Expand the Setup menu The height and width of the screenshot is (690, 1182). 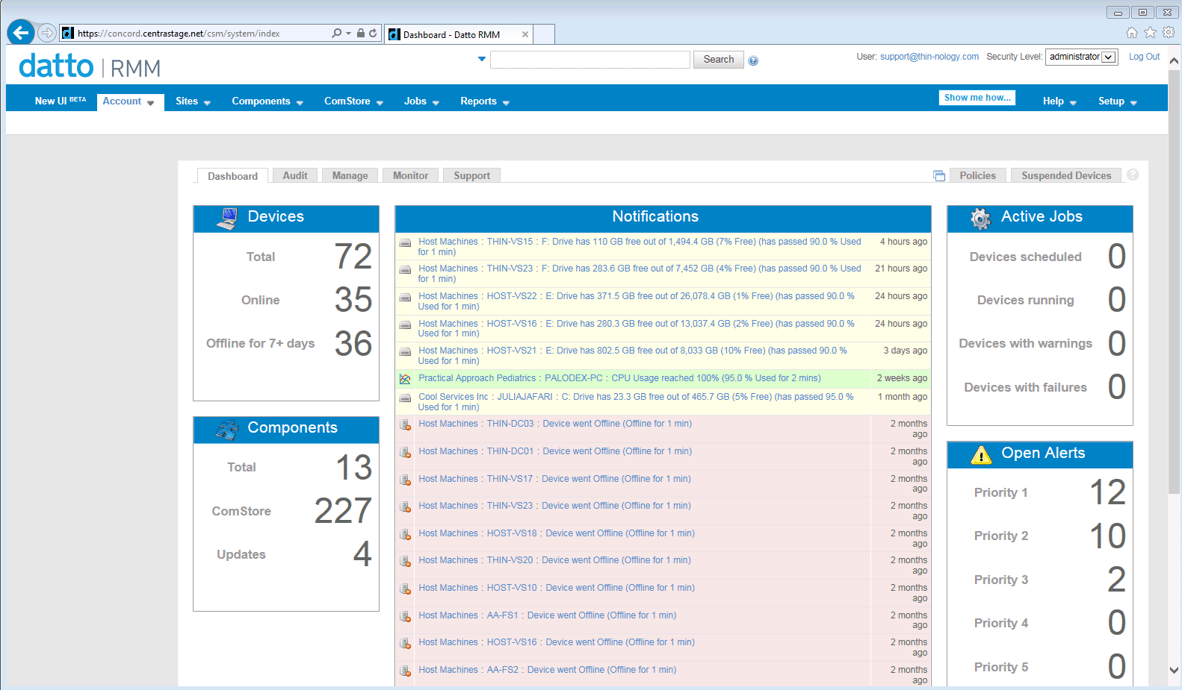pos(1117,101)
